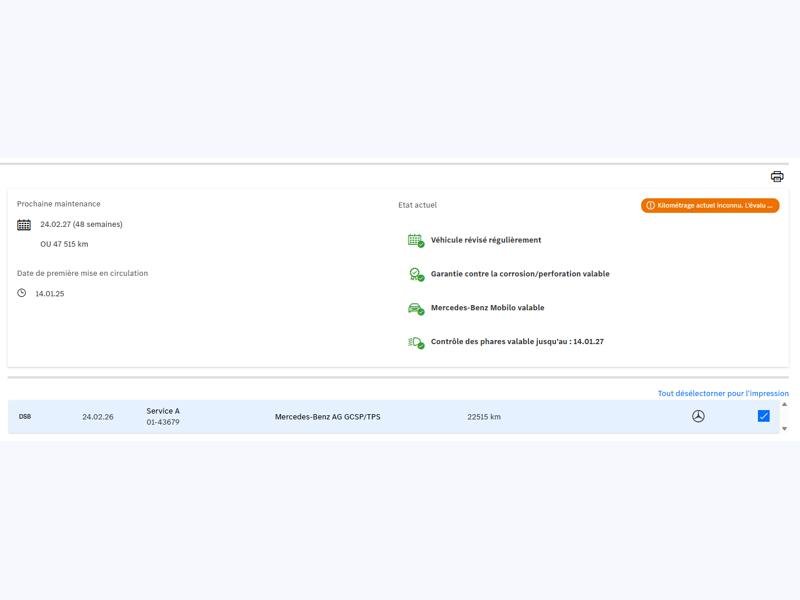Click the Véhicule révisé régulièrement status icon
800x600 pixels.
pos(415,240)
